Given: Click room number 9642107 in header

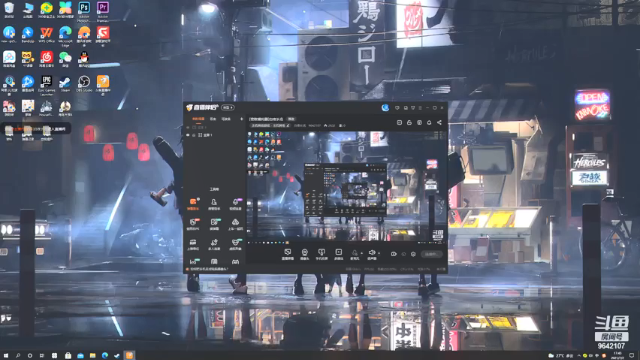Looking at the screenshot, I should click(314, 126).
